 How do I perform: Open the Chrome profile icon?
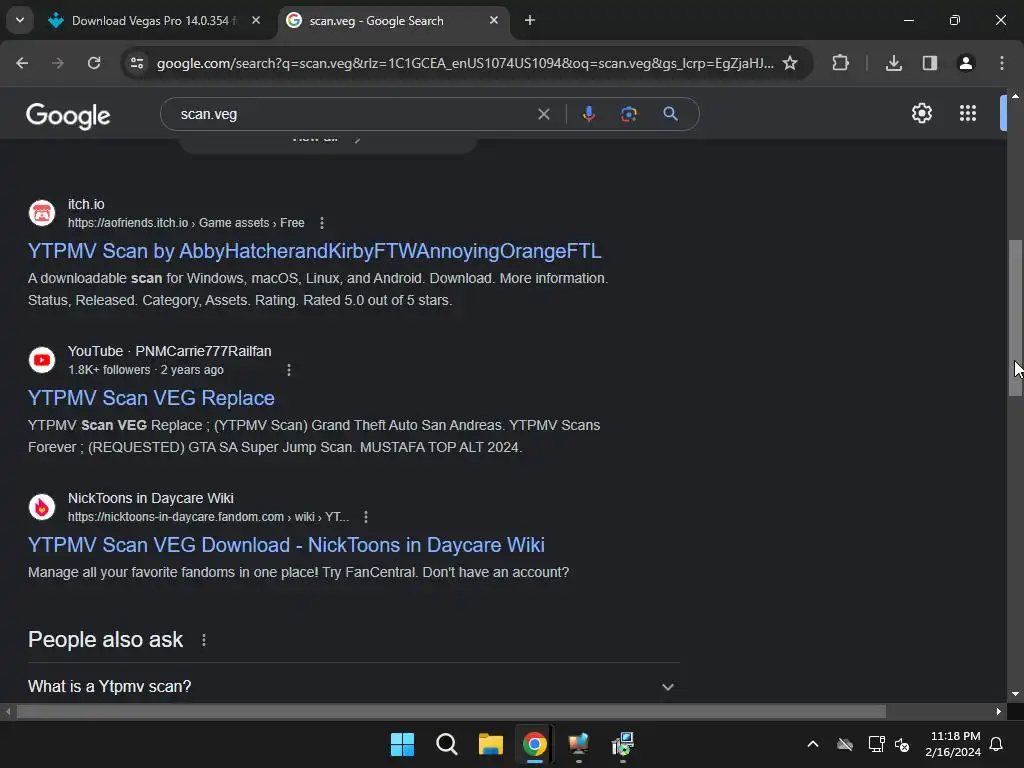click(966, 63)
